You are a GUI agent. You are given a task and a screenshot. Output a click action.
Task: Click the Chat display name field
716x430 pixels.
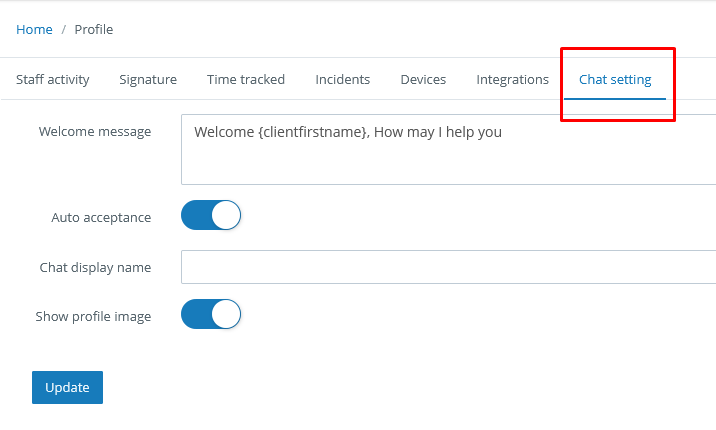pos(448,267)
